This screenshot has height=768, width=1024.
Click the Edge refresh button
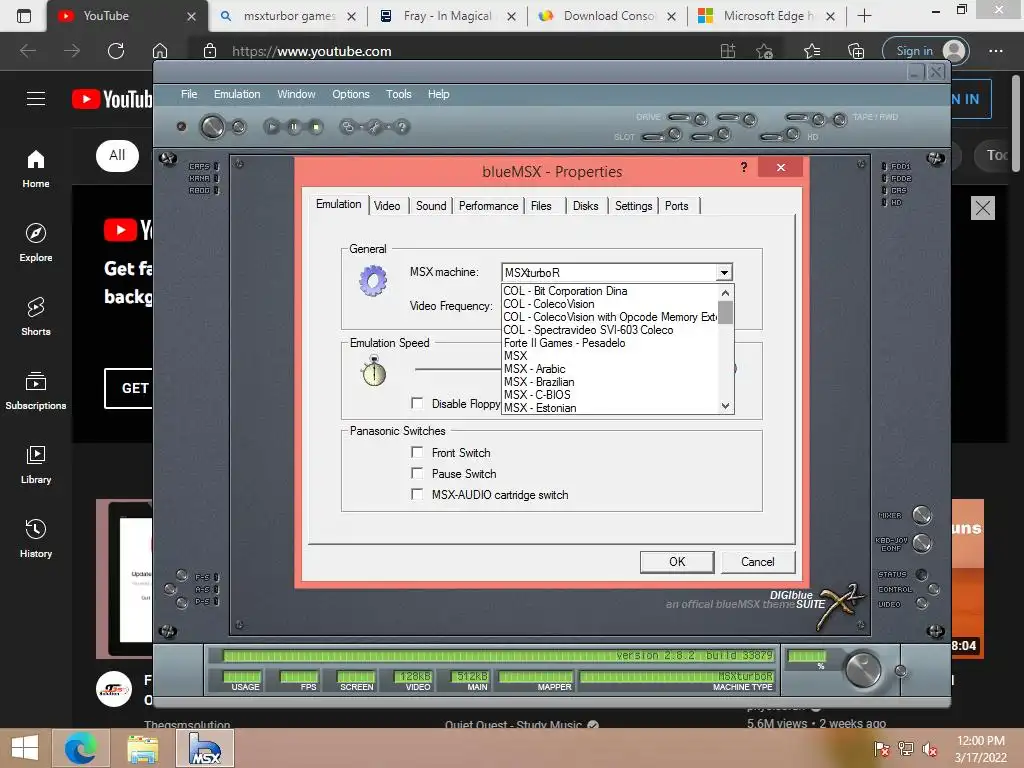tap(116, 51)
